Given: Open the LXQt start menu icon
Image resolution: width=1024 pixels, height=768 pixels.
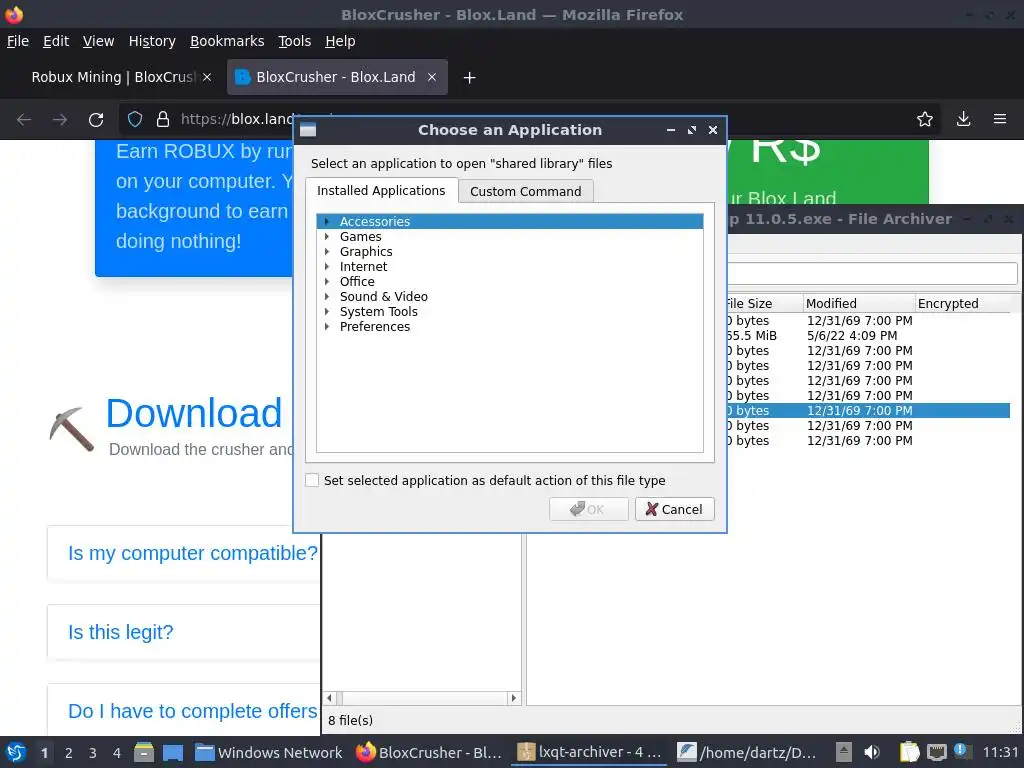Looking at the screenshot, I should point(15,752).
